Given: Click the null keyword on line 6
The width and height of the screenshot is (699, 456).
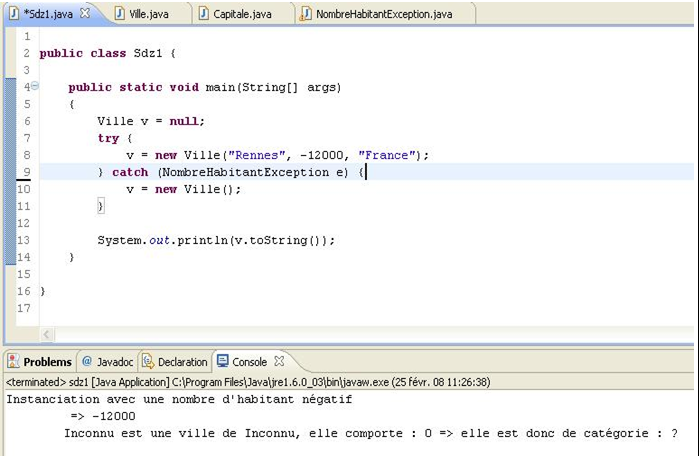Looking at the screenshot, I should [x=184, y=121].
